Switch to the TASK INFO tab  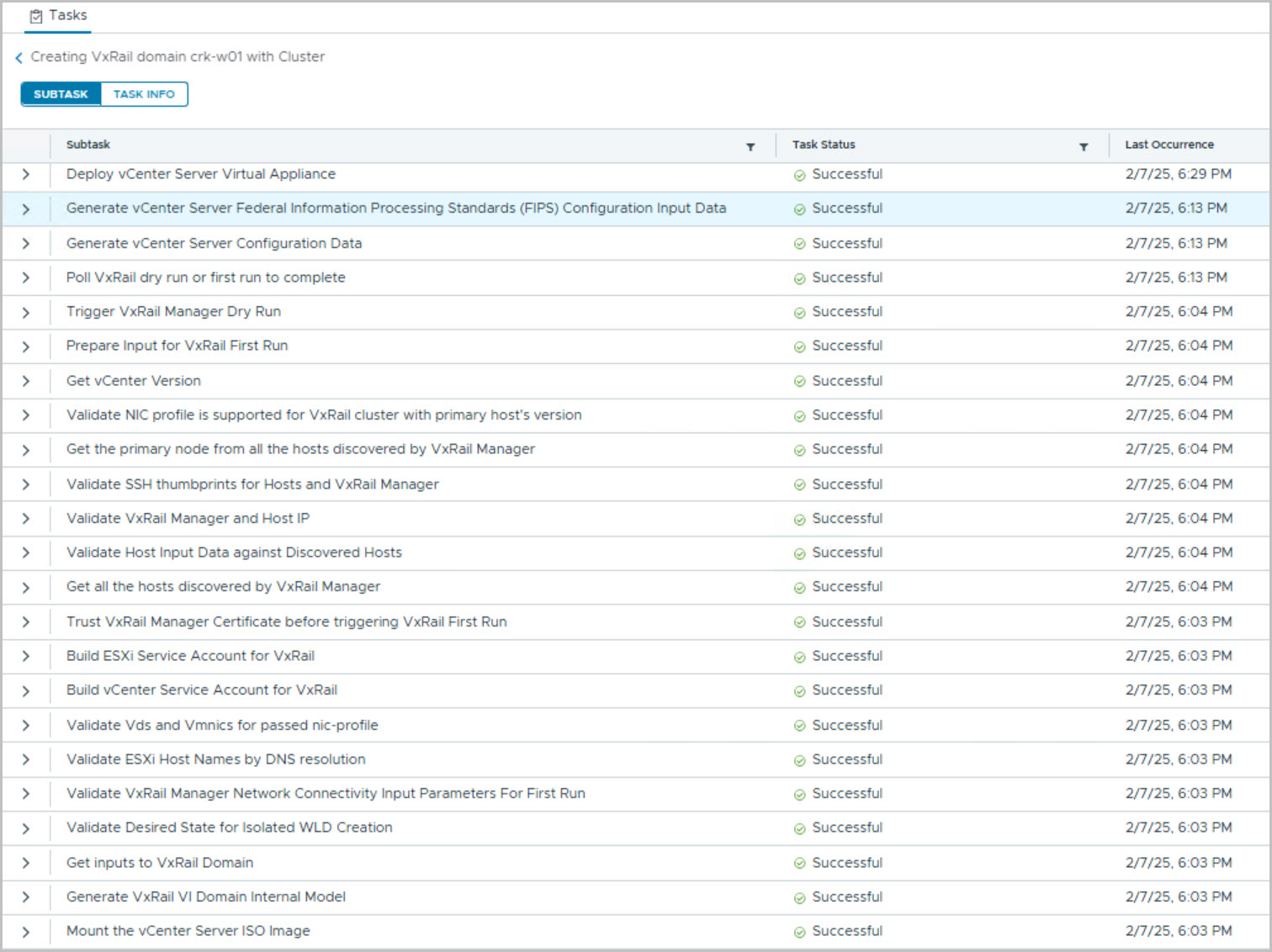click(144, 94)
